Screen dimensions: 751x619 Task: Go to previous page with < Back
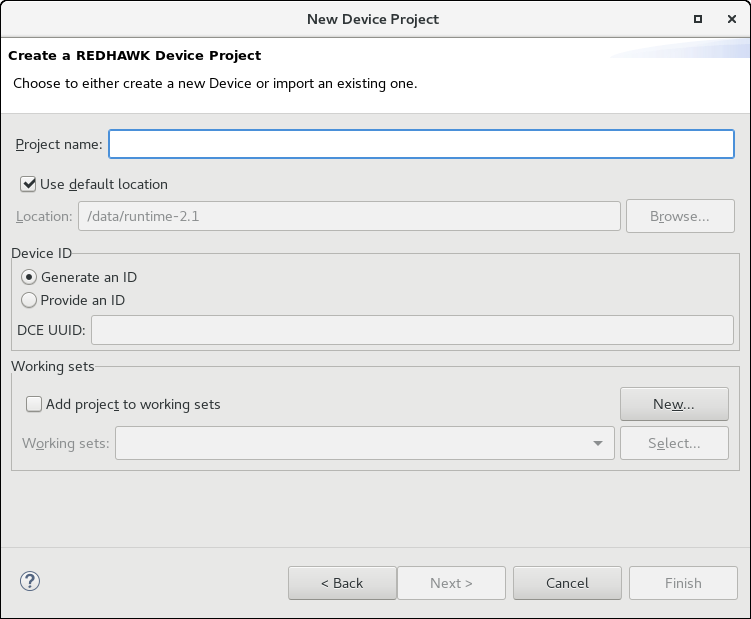(x=342, y=583)
